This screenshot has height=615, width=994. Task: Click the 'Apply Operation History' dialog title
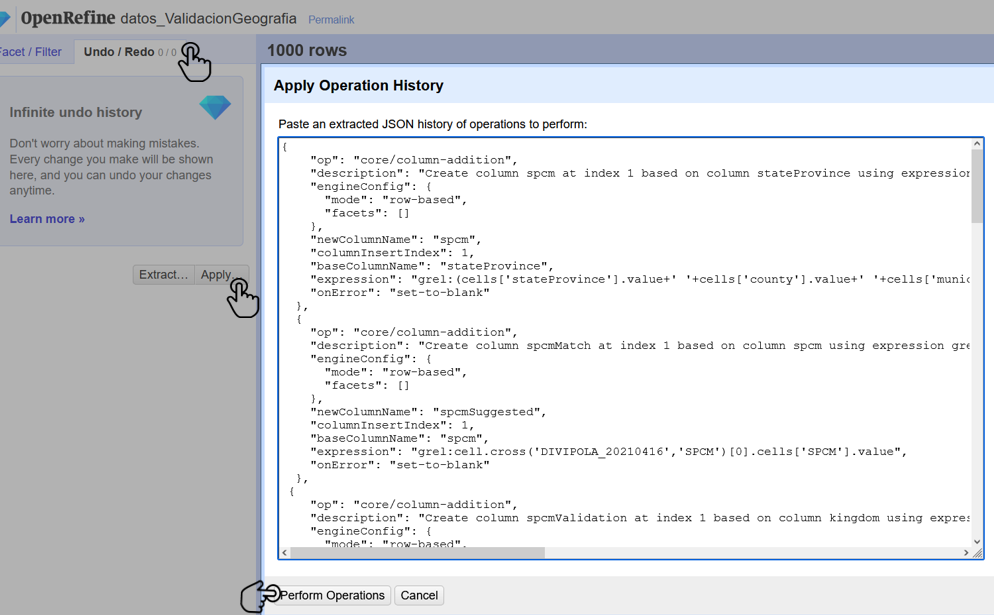coord(358,86)
